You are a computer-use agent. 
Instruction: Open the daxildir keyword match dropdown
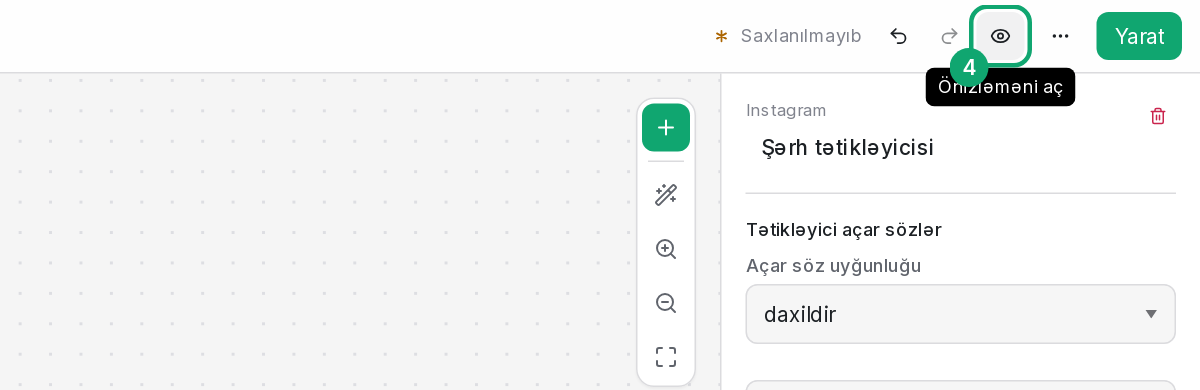960,314
